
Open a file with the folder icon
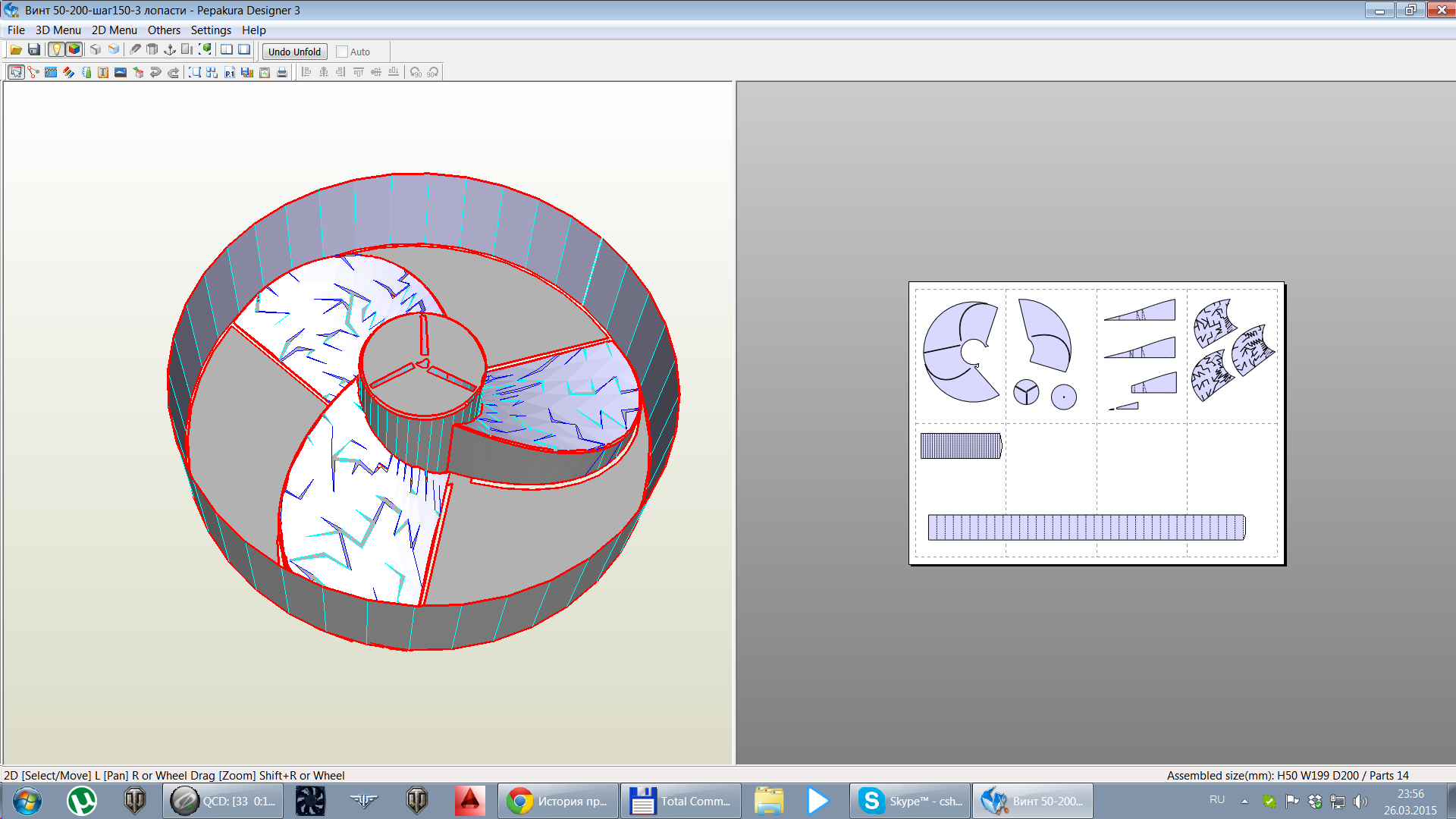click(15, 50)
